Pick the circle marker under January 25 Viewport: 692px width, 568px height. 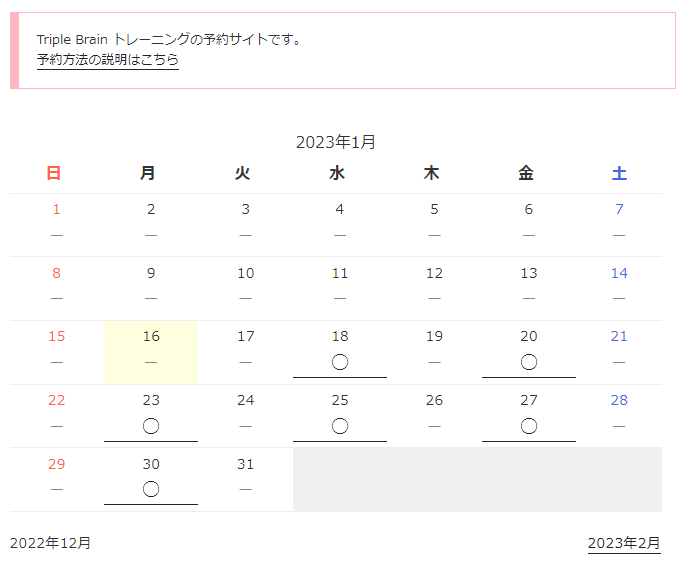340,426
